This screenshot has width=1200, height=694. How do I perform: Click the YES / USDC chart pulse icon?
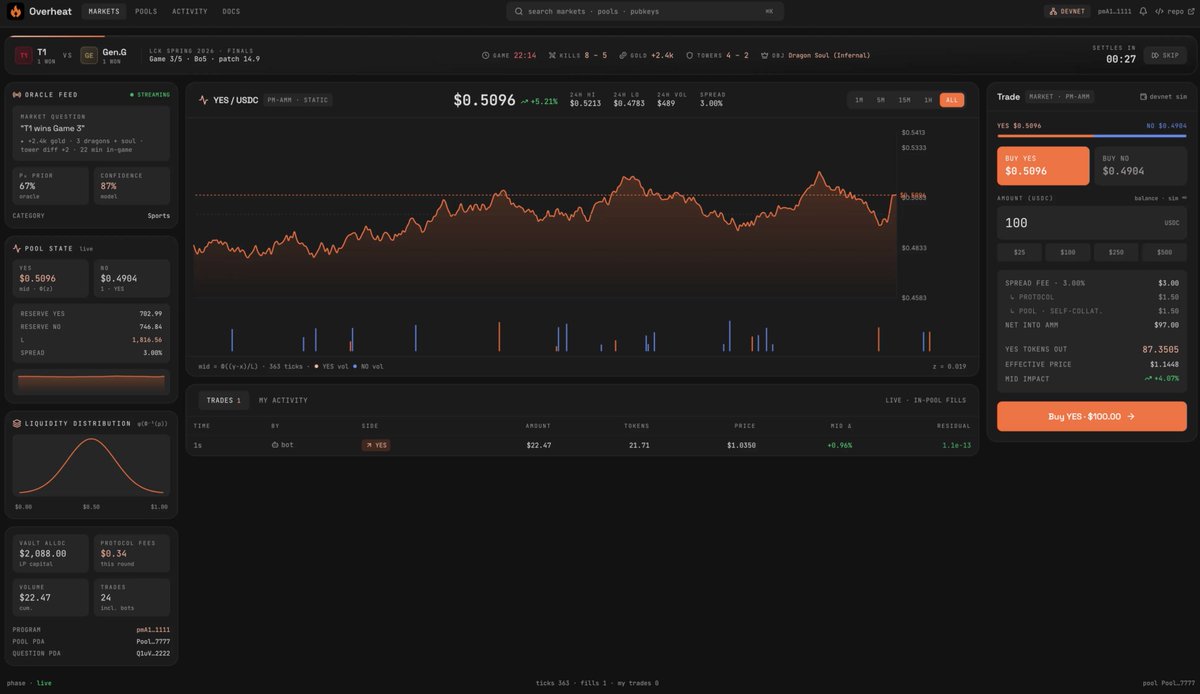tap(204, 100)
